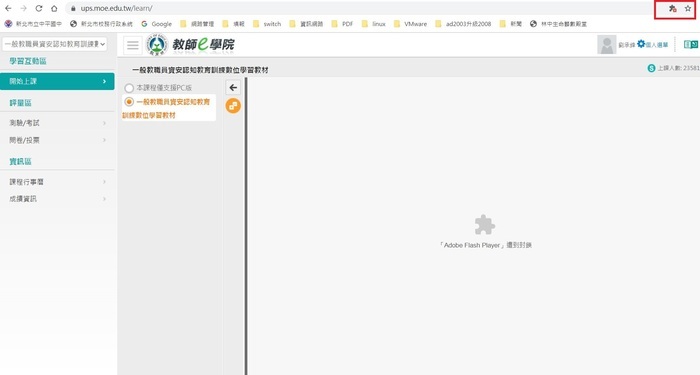
Task: Open the Google bookmark
Action: pyautogui.click(x=156, y=24)
